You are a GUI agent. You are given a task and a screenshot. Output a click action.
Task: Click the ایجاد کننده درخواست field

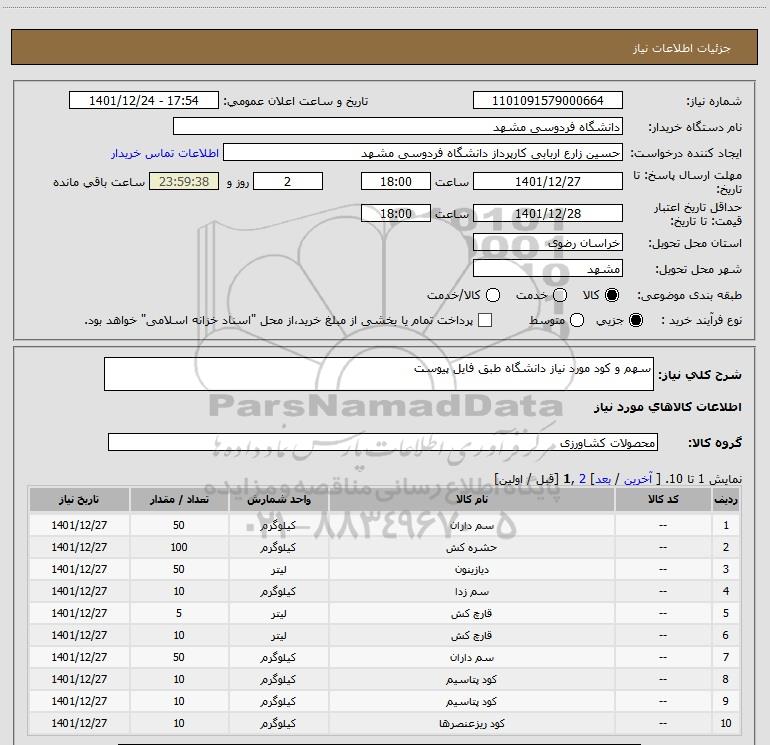423,152
